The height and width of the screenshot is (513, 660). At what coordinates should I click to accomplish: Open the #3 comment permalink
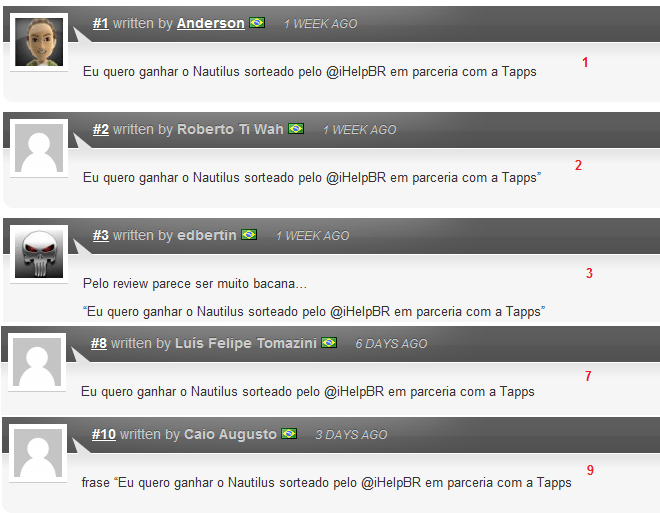[101, 235]
